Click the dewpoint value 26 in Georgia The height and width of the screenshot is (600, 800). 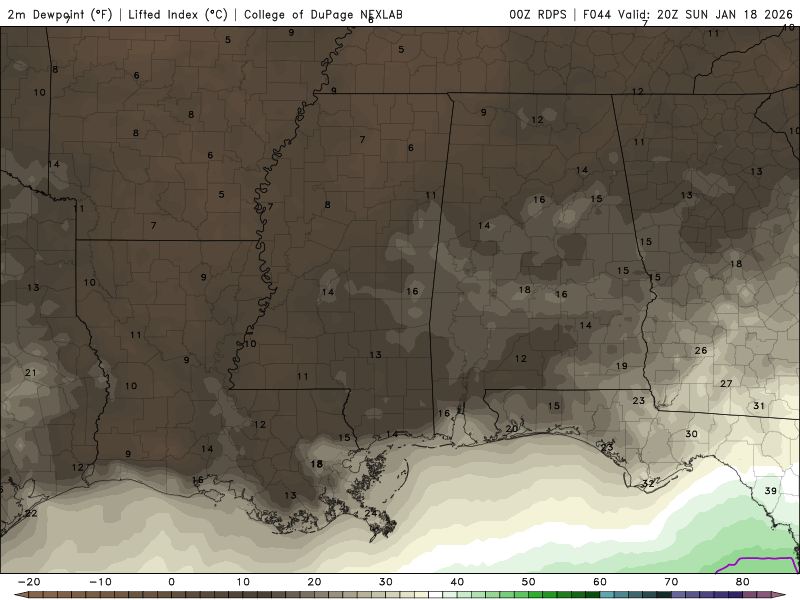(701, 350)
